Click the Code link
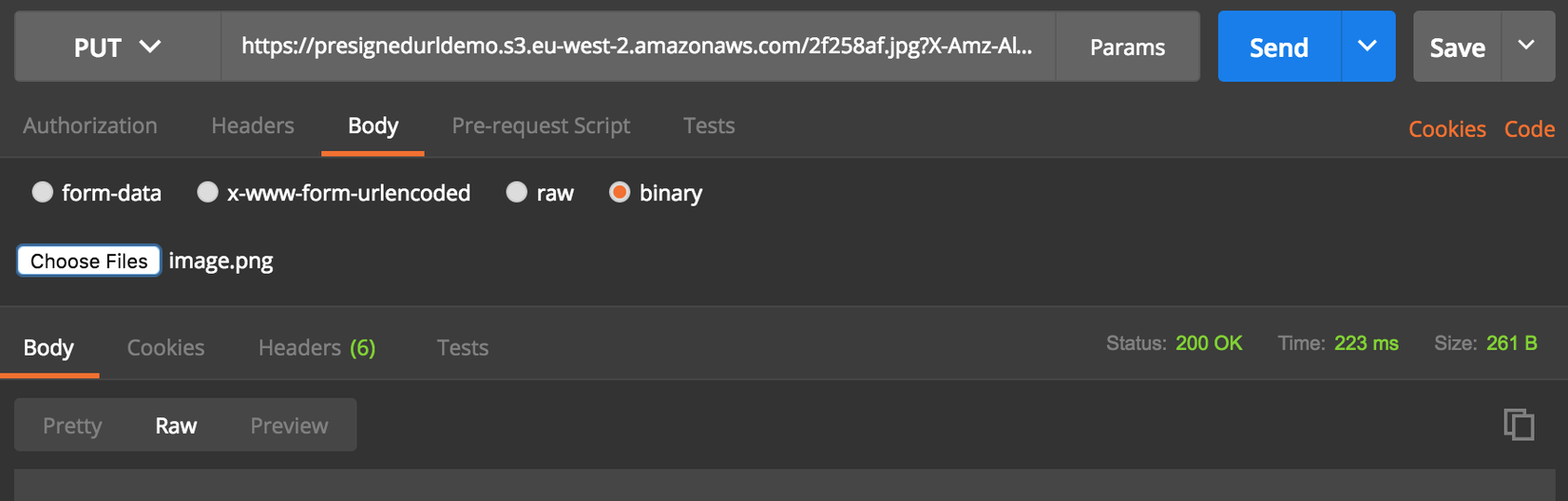The width and height of the screenshot is (1568, 501). 1529,128
